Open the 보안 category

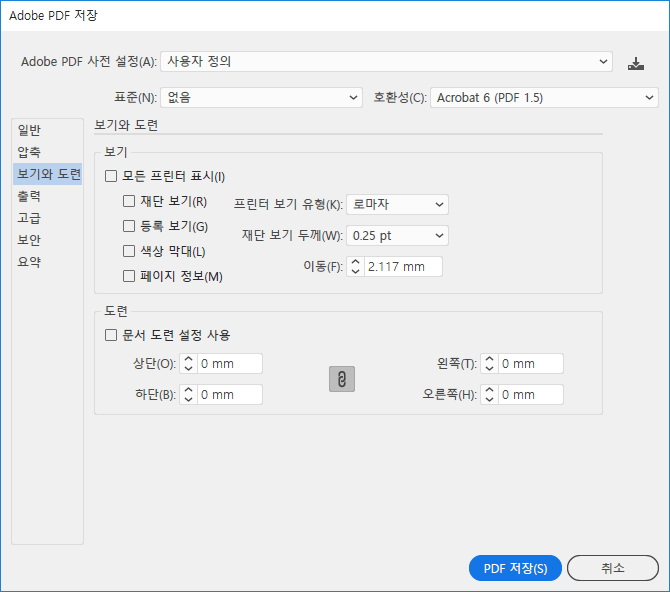coord(47,239)
